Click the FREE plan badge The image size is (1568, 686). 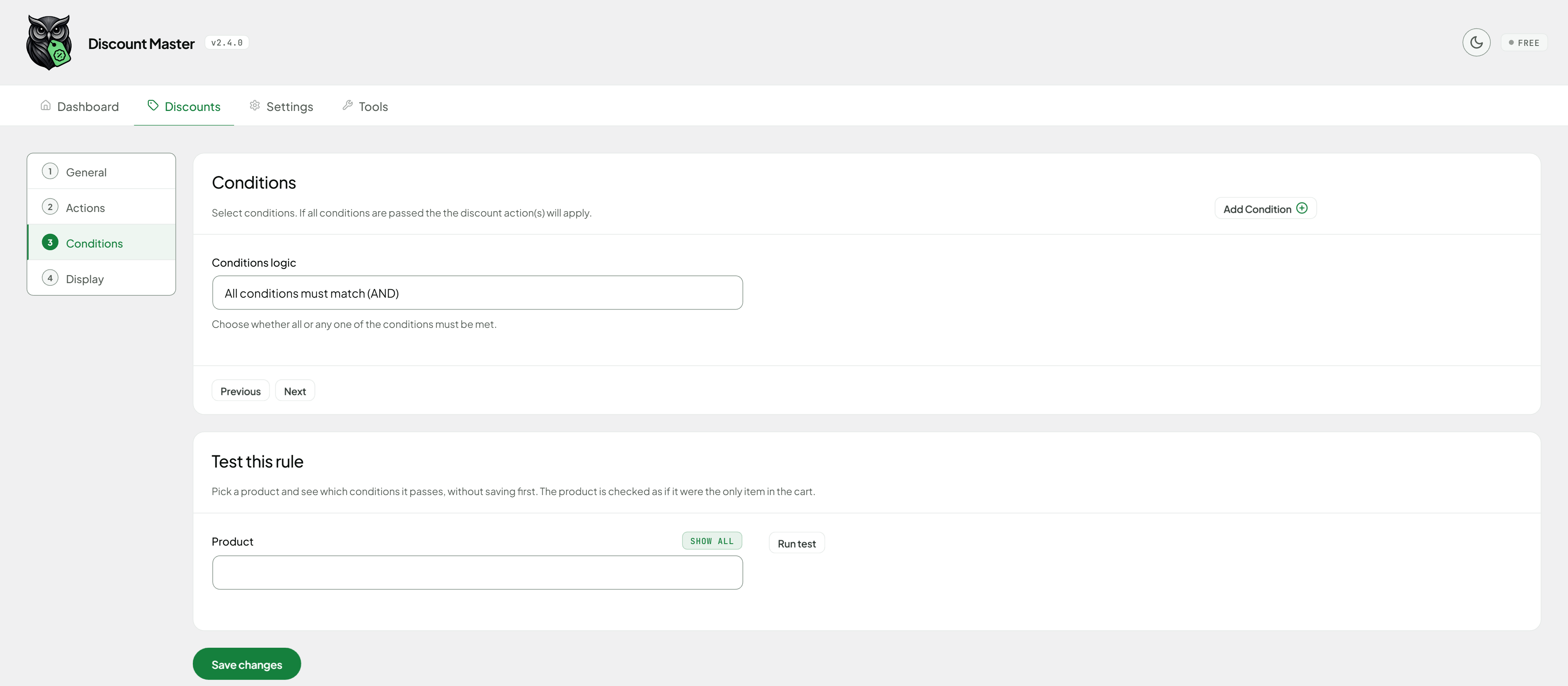1524,42
